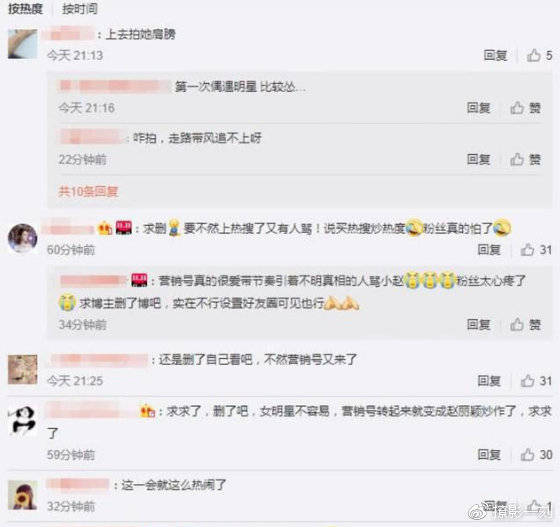Like the 还是删了自己看吧 comment

coord(536,381)
